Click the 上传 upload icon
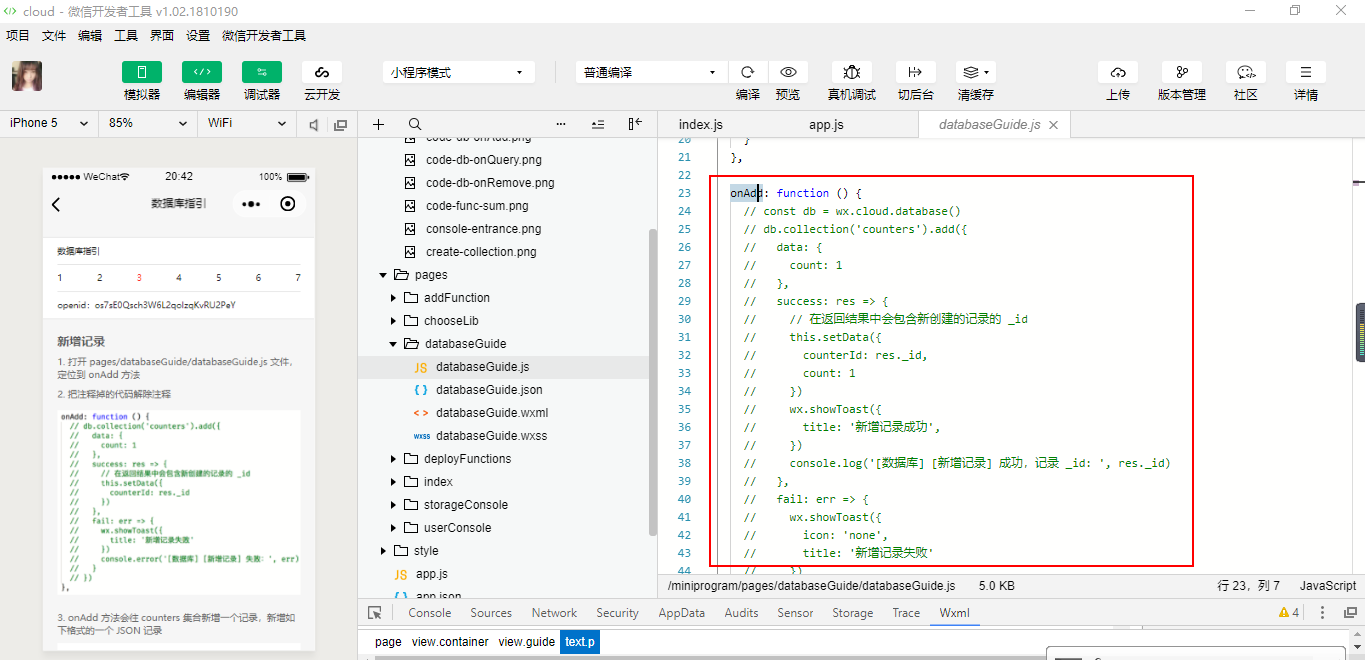 tap(1118, 72)
